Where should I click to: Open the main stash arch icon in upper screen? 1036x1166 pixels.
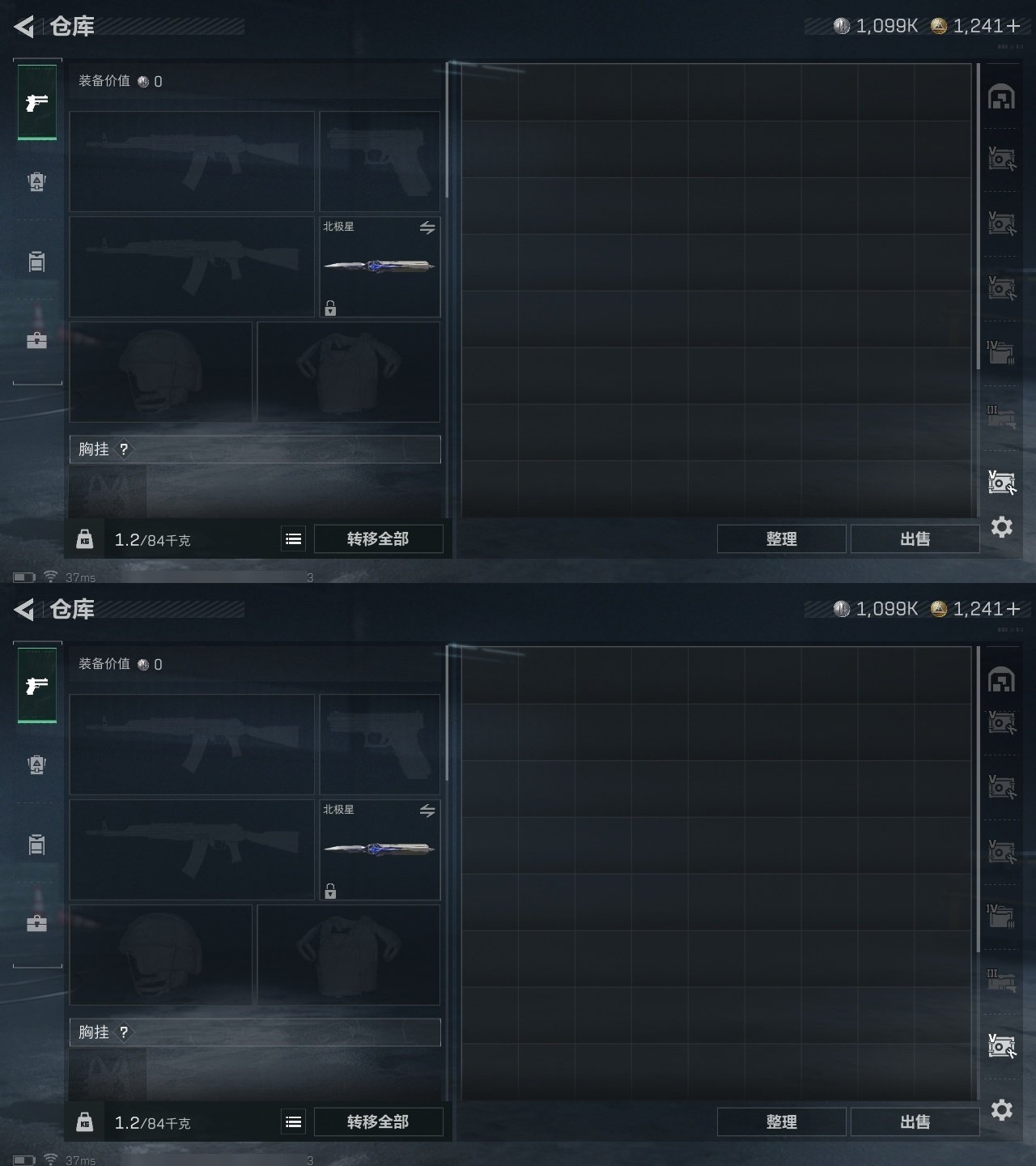click(1002, 96)
